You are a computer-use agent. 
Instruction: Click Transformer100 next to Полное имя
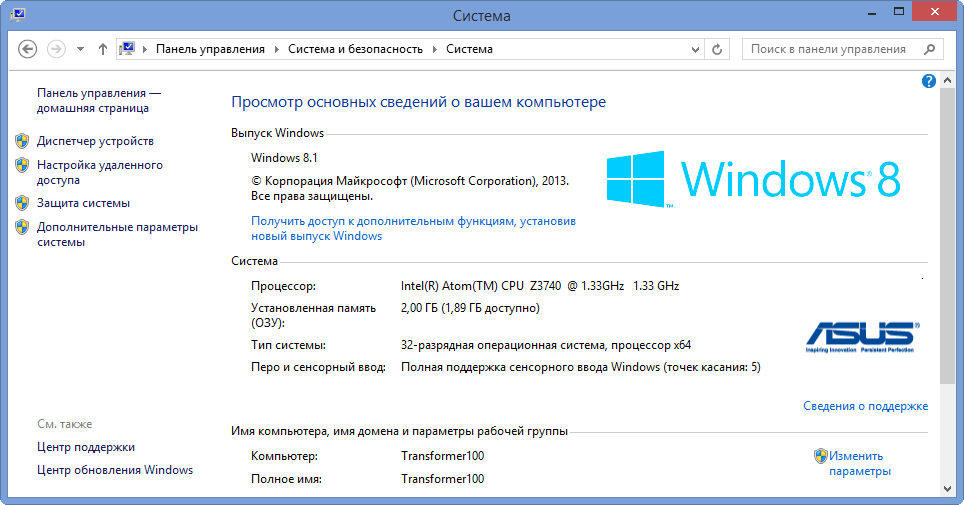[443, 479]
